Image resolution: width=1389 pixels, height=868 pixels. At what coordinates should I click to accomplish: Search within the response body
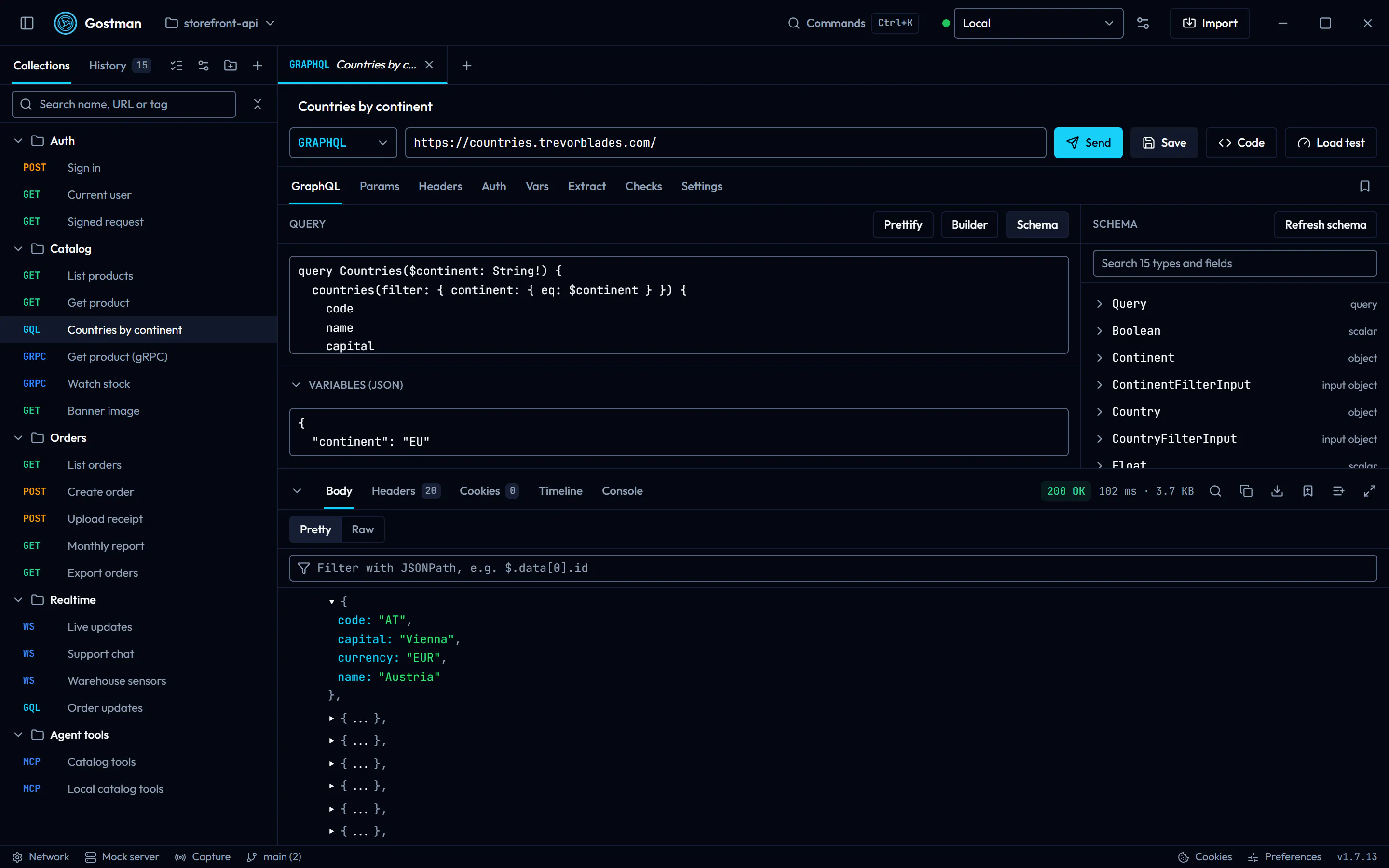[x=1215, y=491]
